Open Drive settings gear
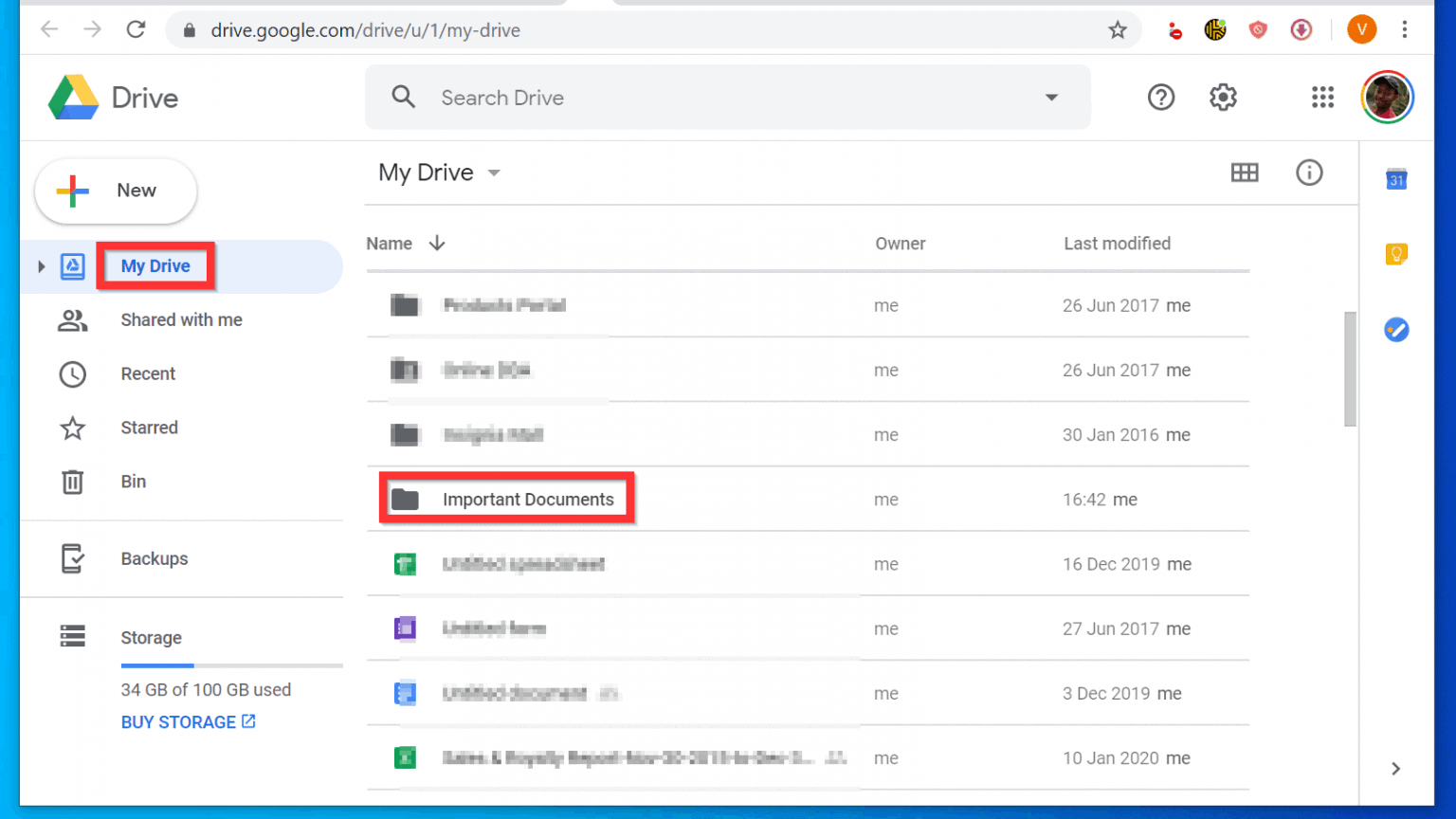The width and height of the screenshot is (1456, 819). [1223, 97]
